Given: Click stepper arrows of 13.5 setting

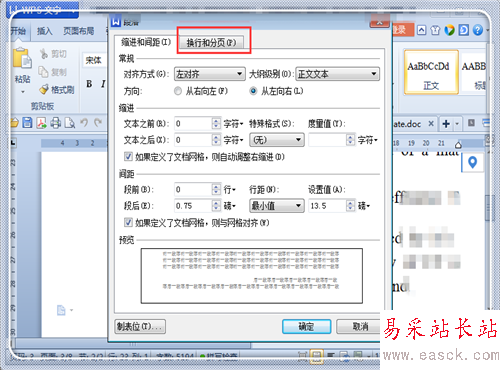Looking at the screenshot, I should [350, 206].
